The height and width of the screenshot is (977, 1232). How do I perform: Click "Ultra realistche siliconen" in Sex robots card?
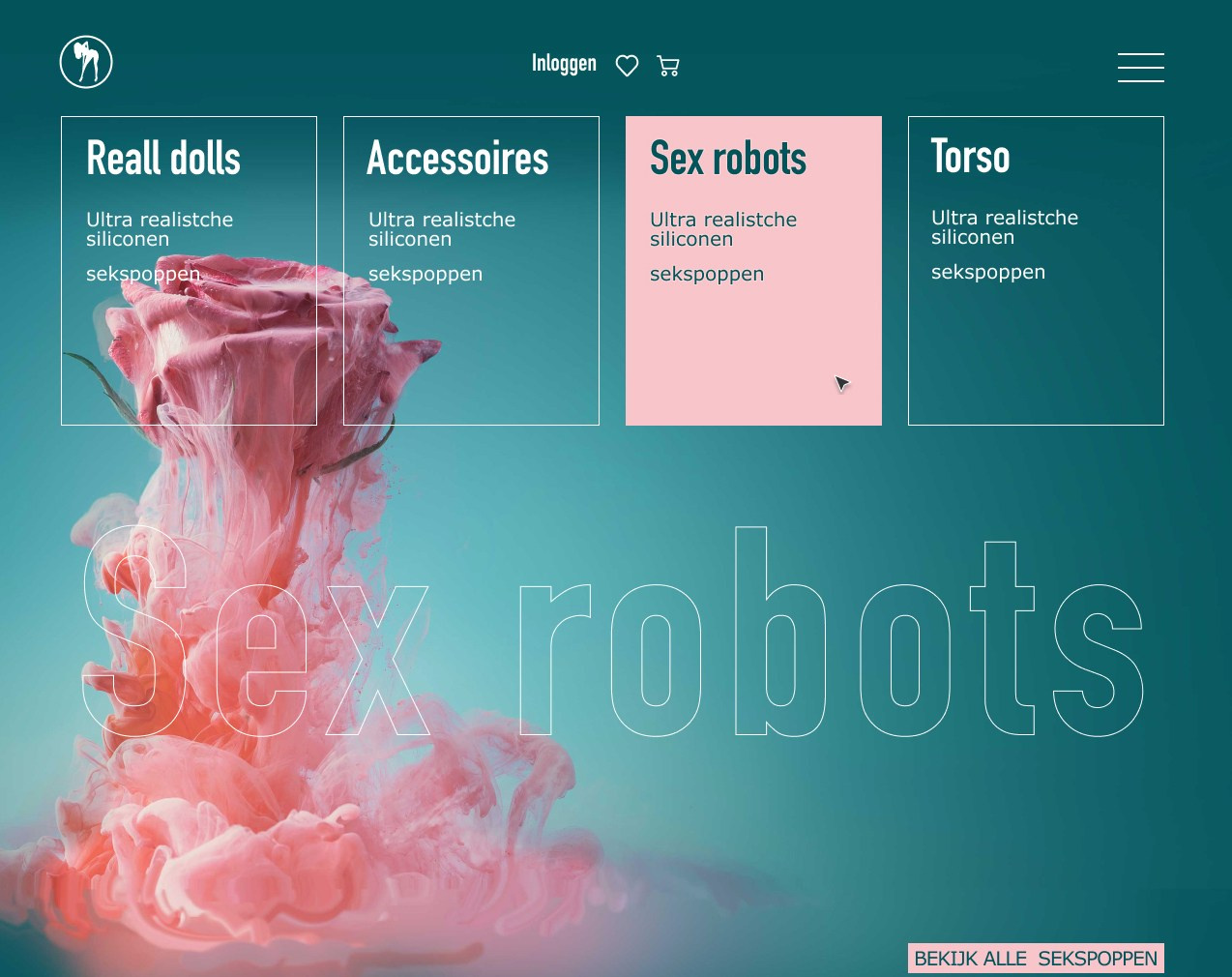pos(722,229)
